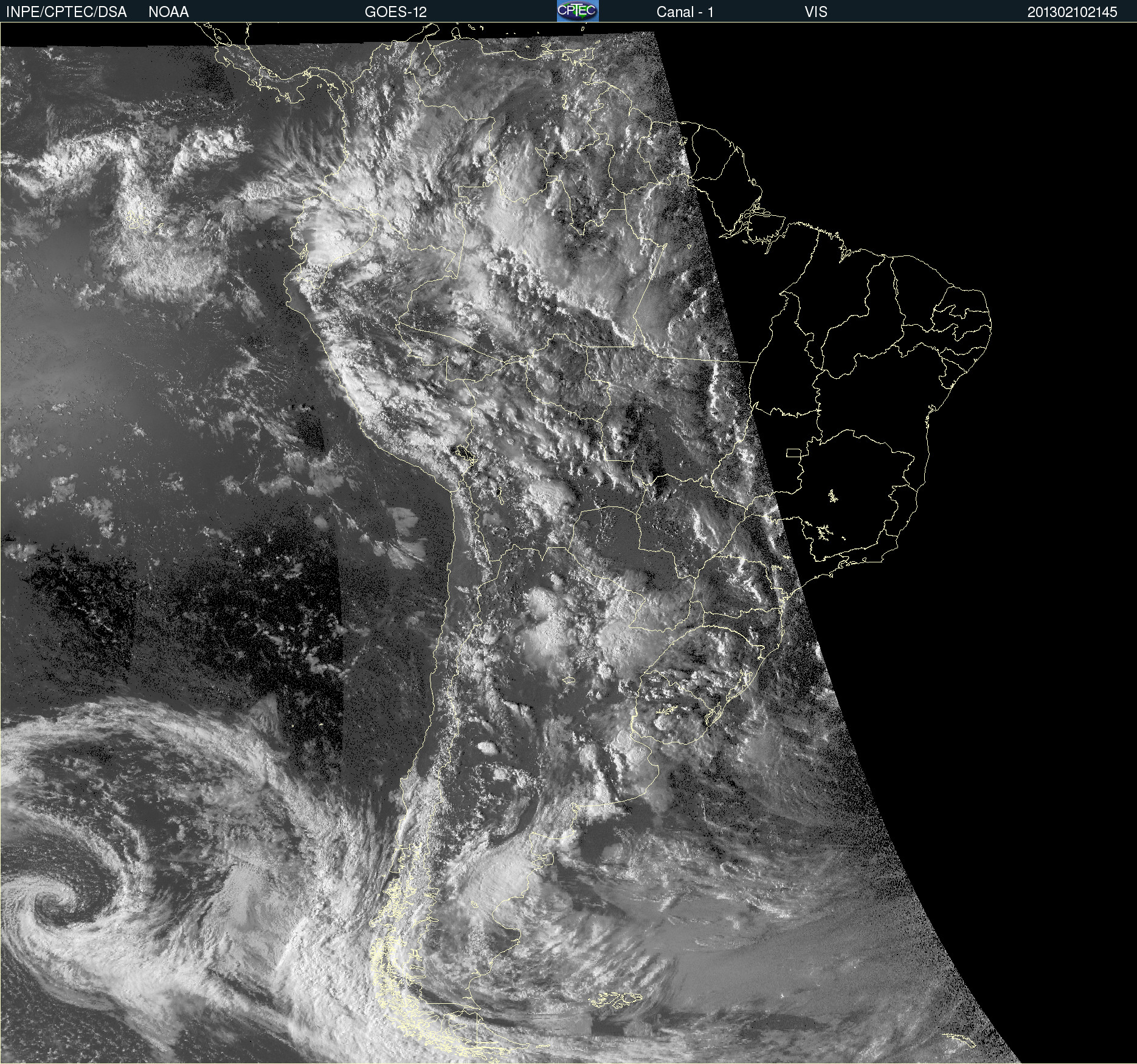Click the NOAA label in header
The height and width of the screenshot is (1064, 1137).
coord(168,12)
